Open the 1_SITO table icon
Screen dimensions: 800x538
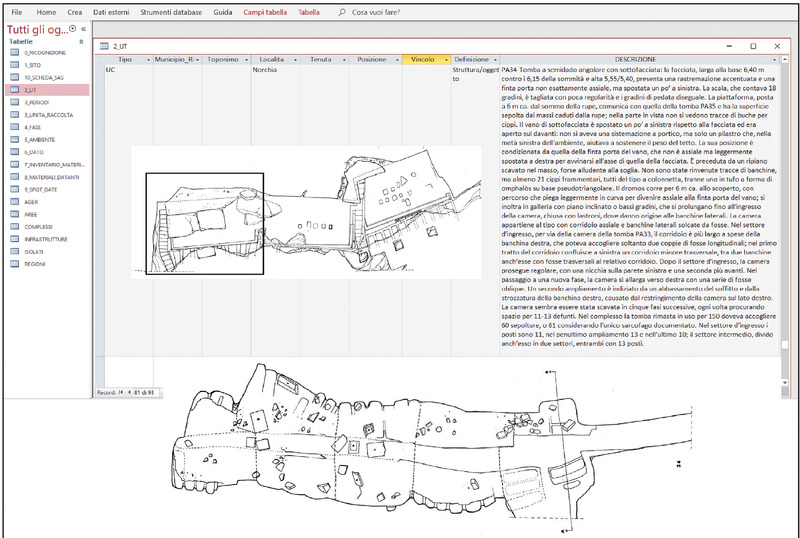click(15, 64)
